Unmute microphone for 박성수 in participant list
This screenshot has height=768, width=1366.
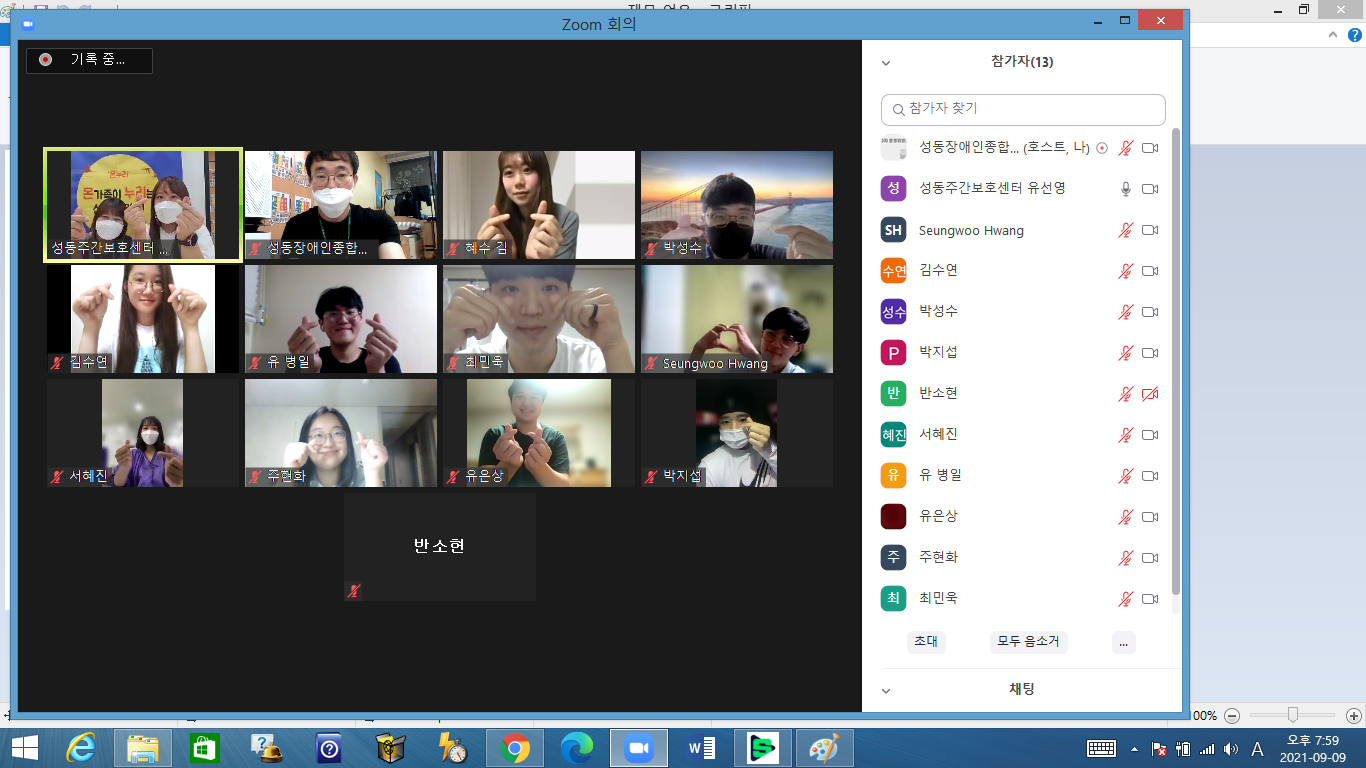tap(1126, 312)
